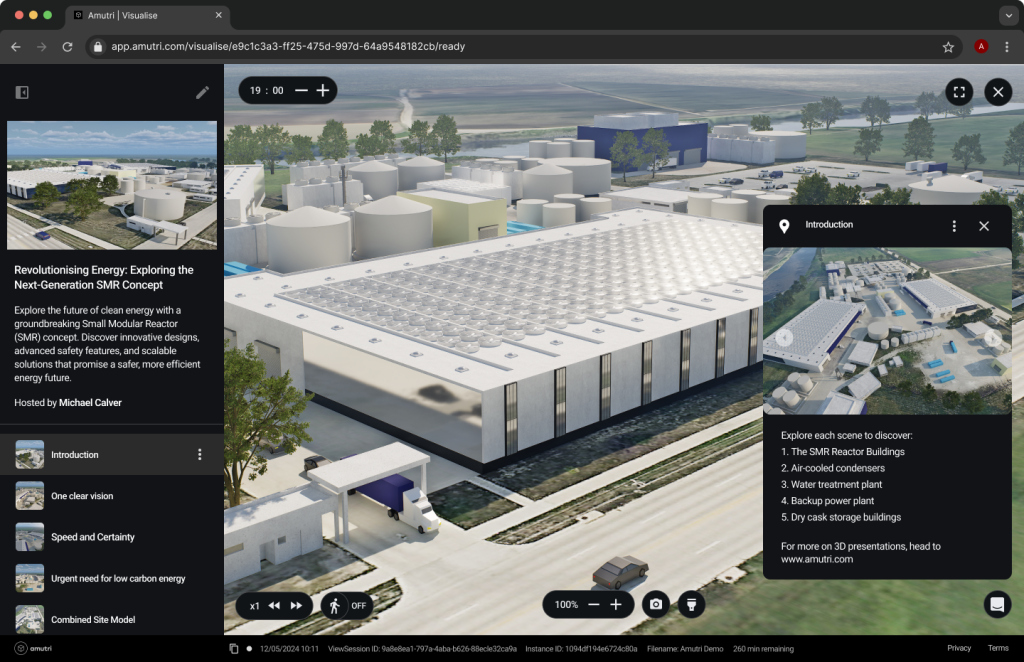Click the pencil edit icon
This screenshot has width=1024, height=662.
(x=202, y=92)
